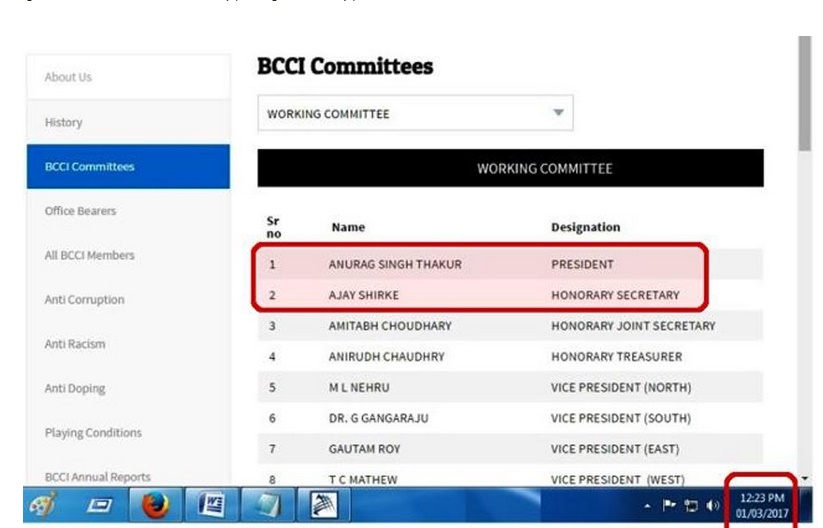Viewport: 823px width, 528px height.
Task: Click the name Anirudh Chaudhry
Action: point(386,356)
